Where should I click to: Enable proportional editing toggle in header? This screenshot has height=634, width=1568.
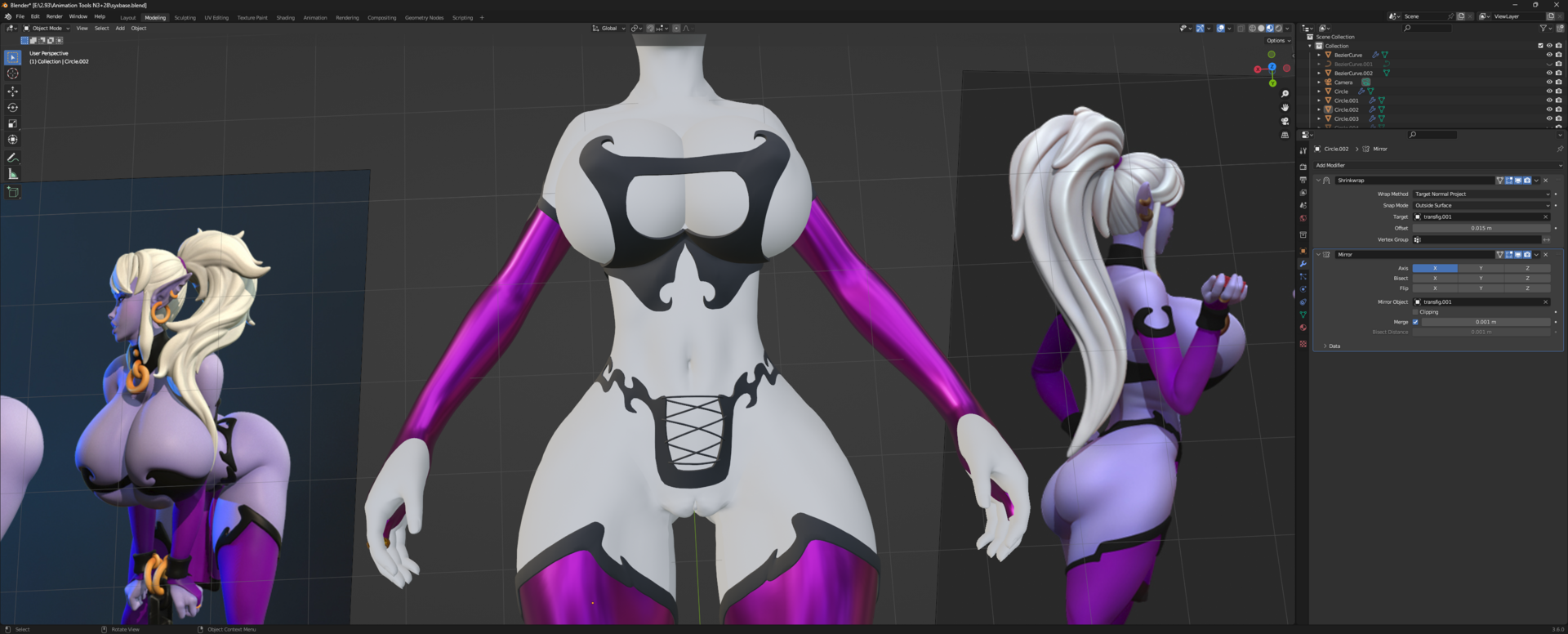676,28
